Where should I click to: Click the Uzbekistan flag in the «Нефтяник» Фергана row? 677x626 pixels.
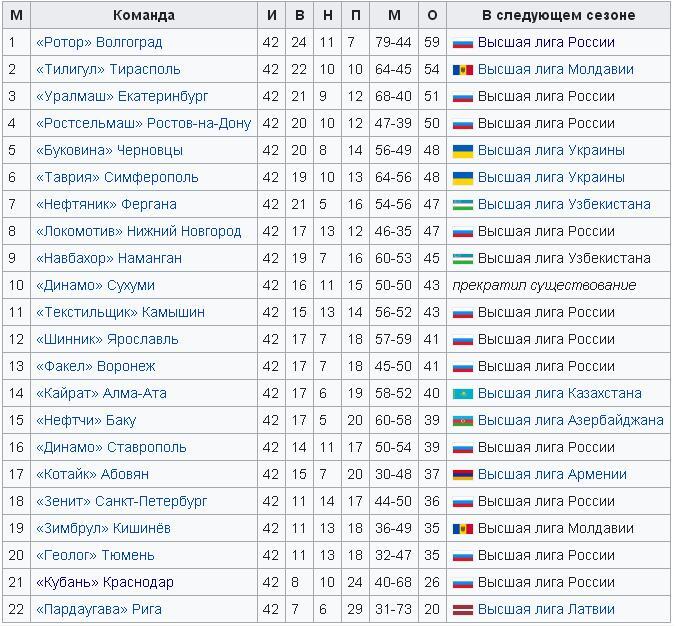point(463,205)
